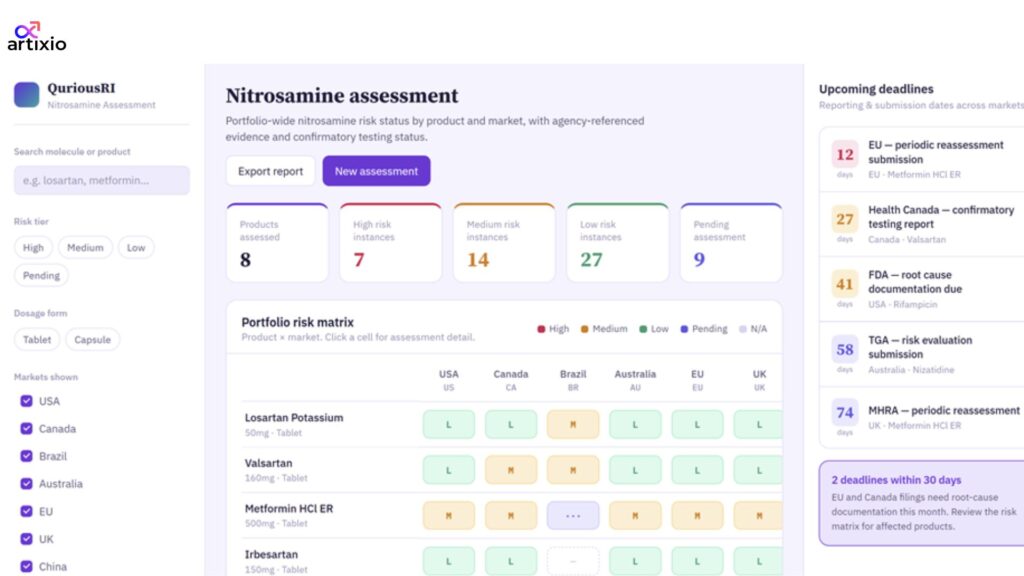Open TGA risk evaluation submission deadline
This screenshot has height=576, width=1024.
coord(921,354)
